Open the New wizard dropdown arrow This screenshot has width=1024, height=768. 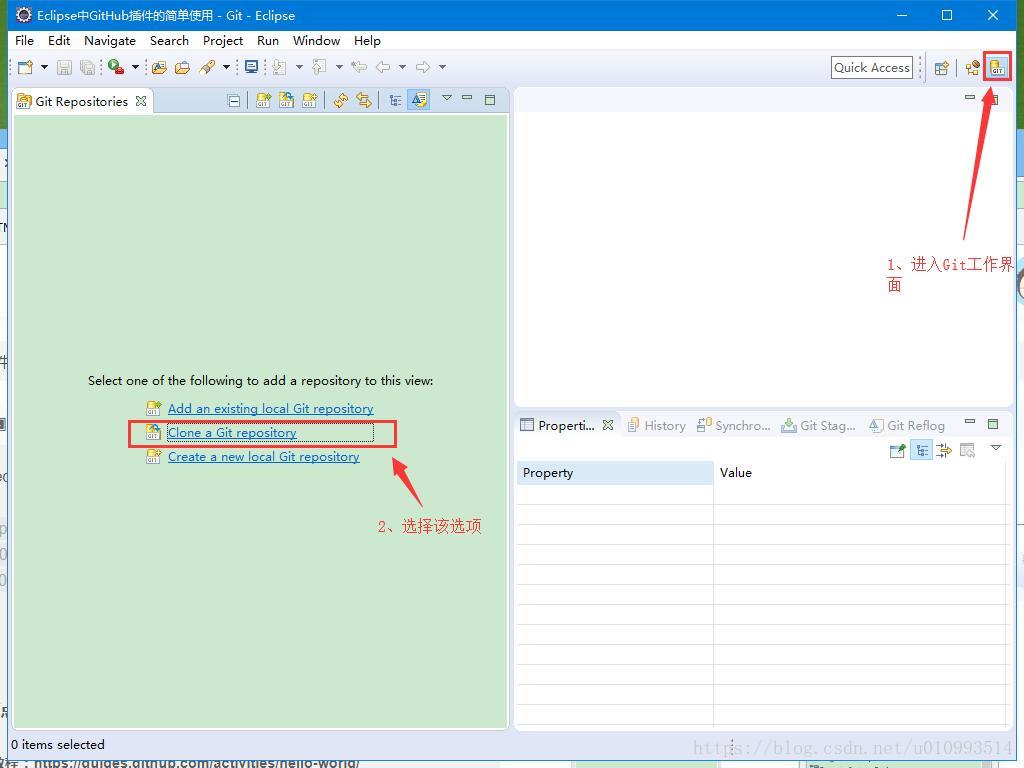coord(44,67)
